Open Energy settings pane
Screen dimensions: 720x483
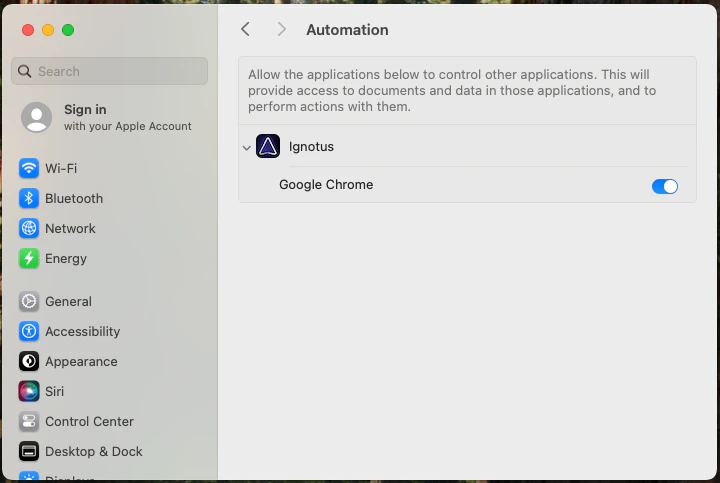pyautogui.click(x=109, y=258)
